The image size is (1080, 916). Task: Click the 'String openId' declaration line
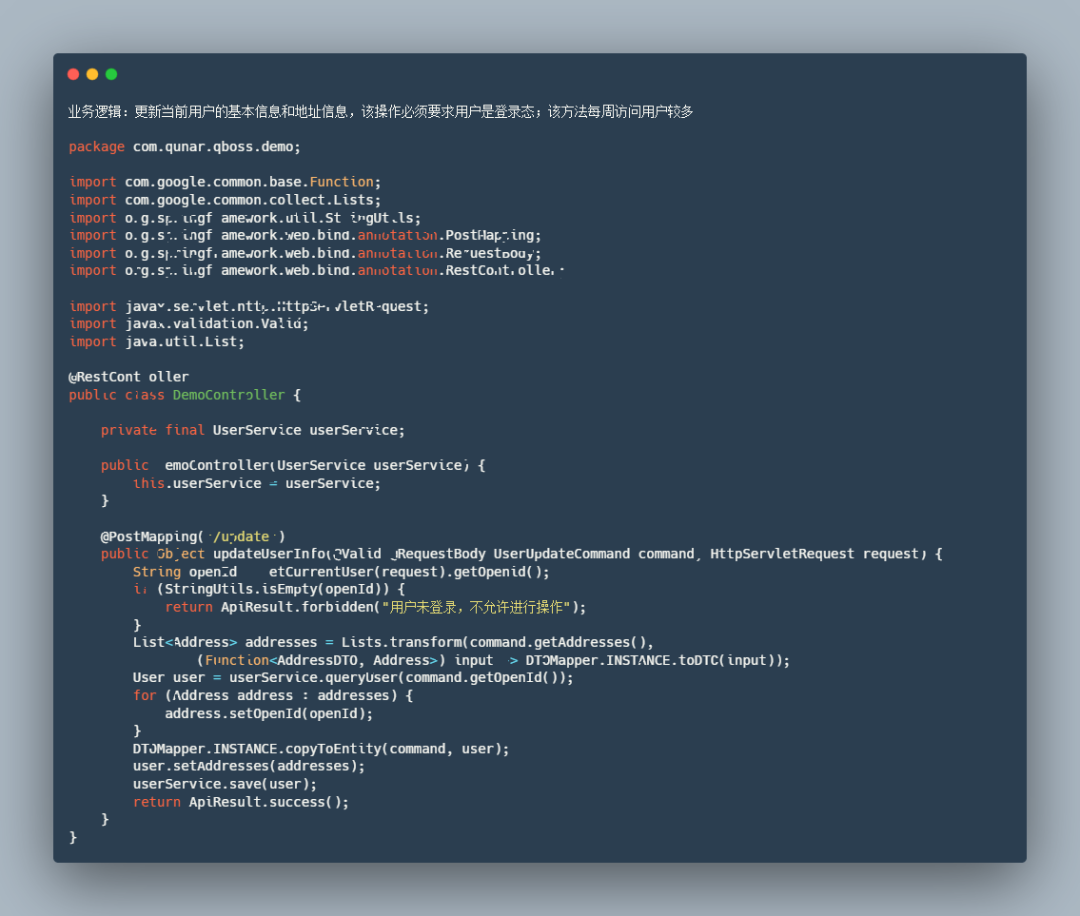(341, 572)
